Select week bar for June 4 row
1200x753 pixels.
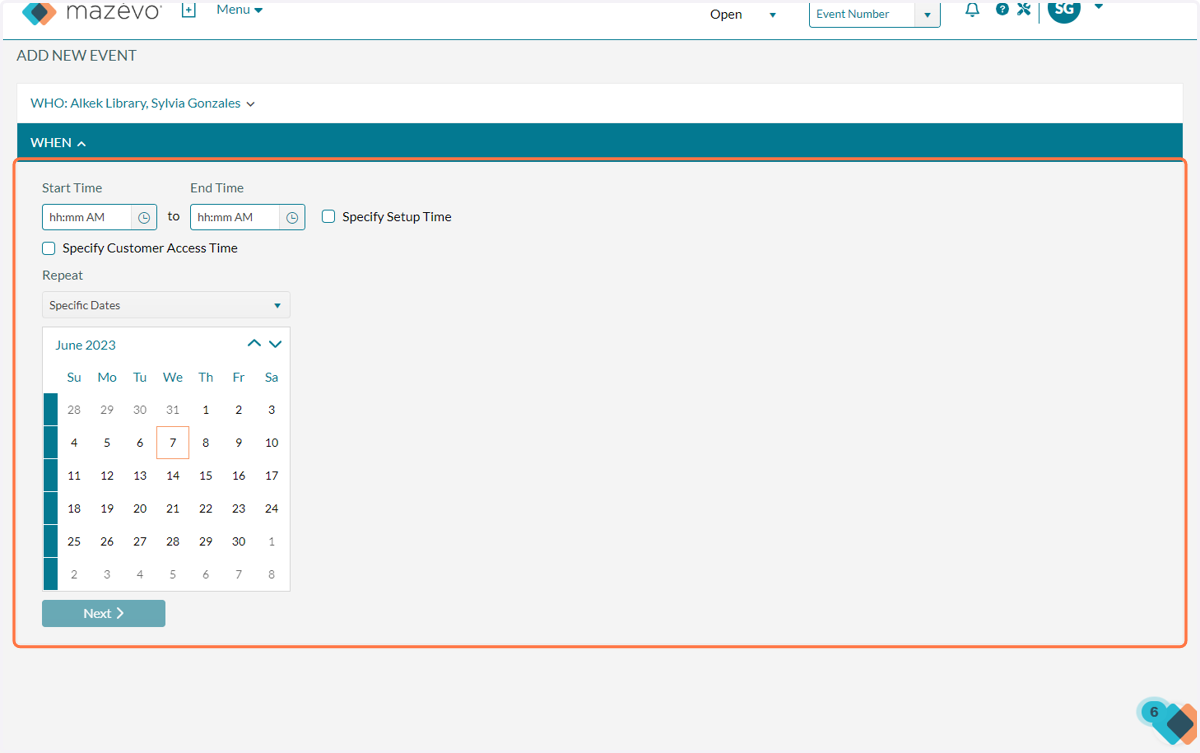pos(50,443)
